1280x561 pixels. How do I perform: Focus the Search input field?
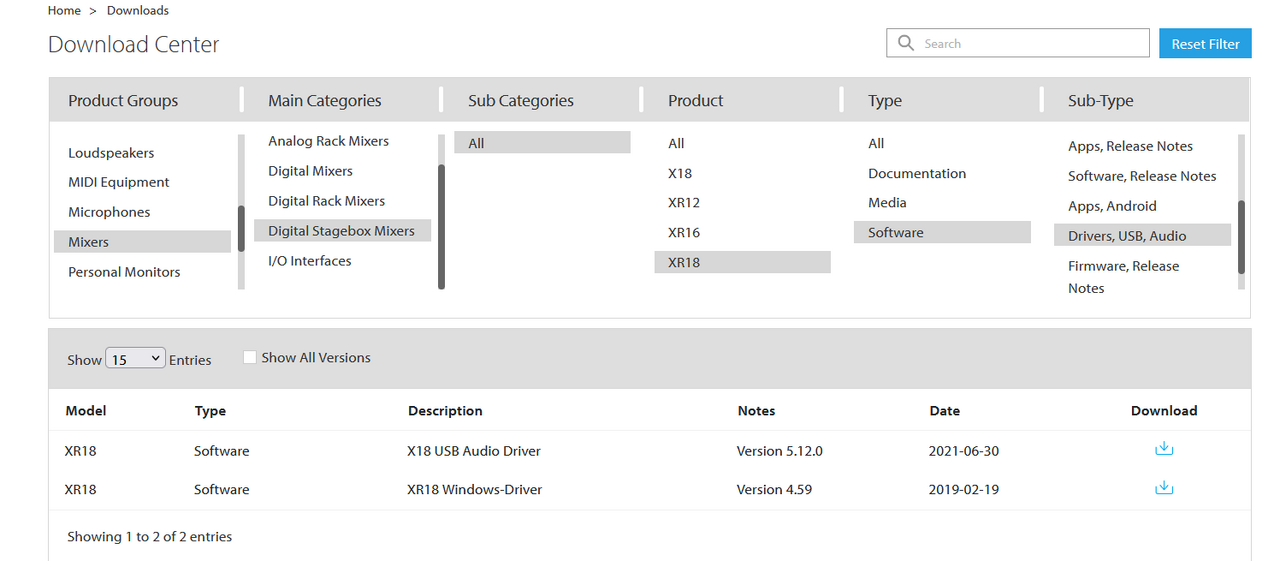coord(1018,43)
